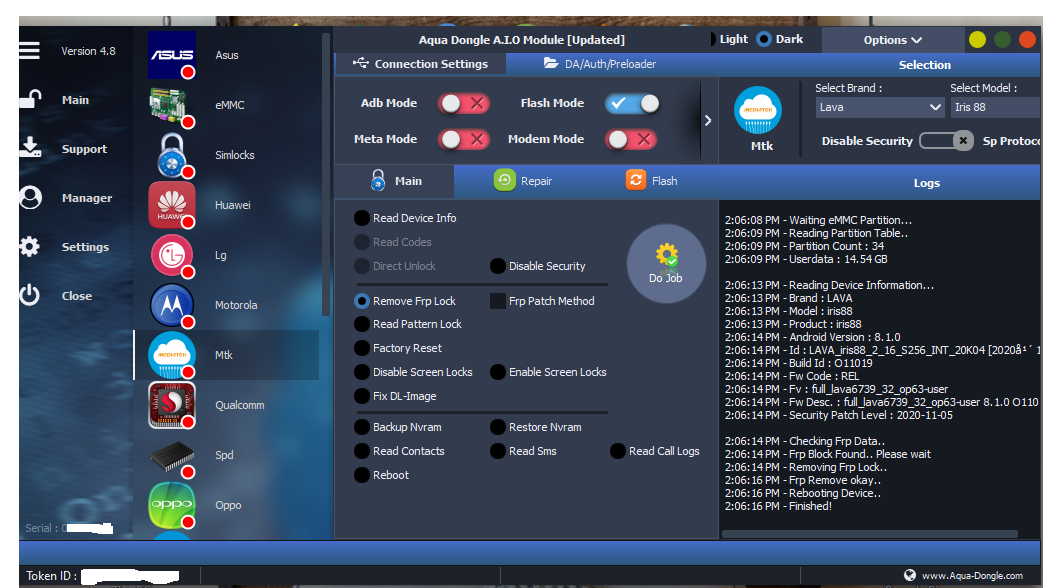This screenshot has height=588, width=1044.
Task: Click the Support download icon
Action: (30, 148)
